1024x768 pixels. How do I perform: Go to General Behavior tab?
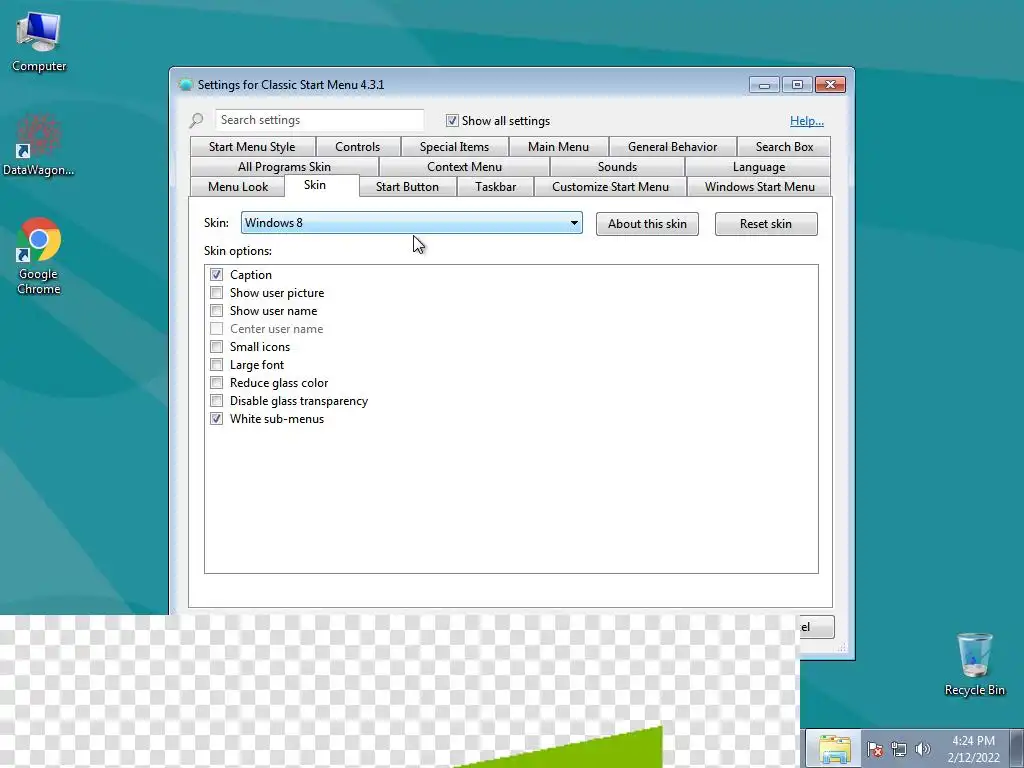673,147
